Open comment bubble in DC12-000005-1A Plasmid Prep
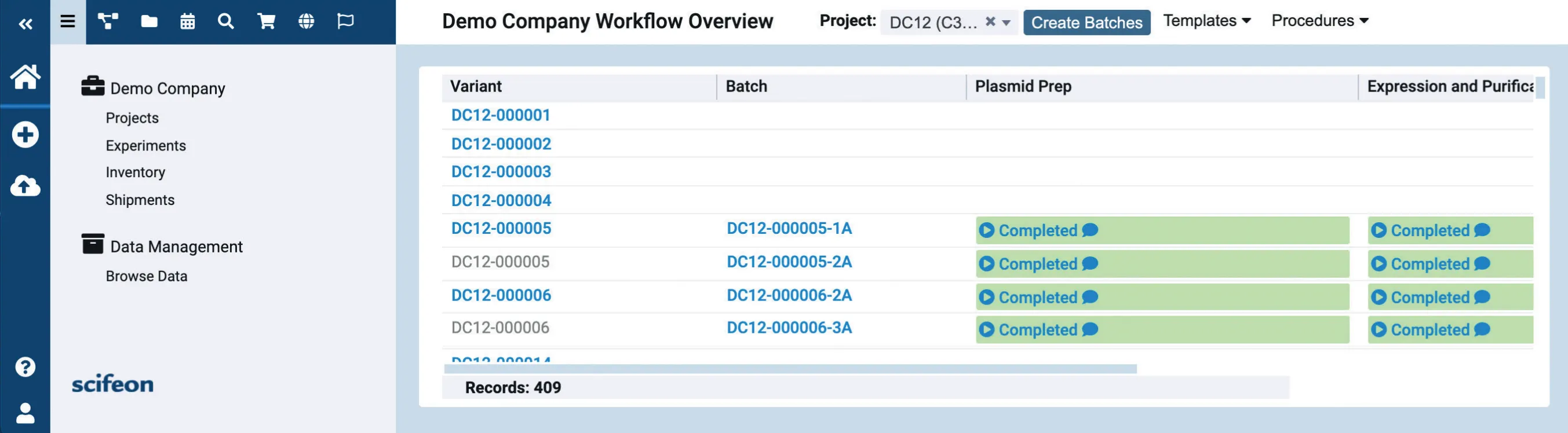Image resolution: width=1568 pixels, height=433 pixels. coord(1090,230)
